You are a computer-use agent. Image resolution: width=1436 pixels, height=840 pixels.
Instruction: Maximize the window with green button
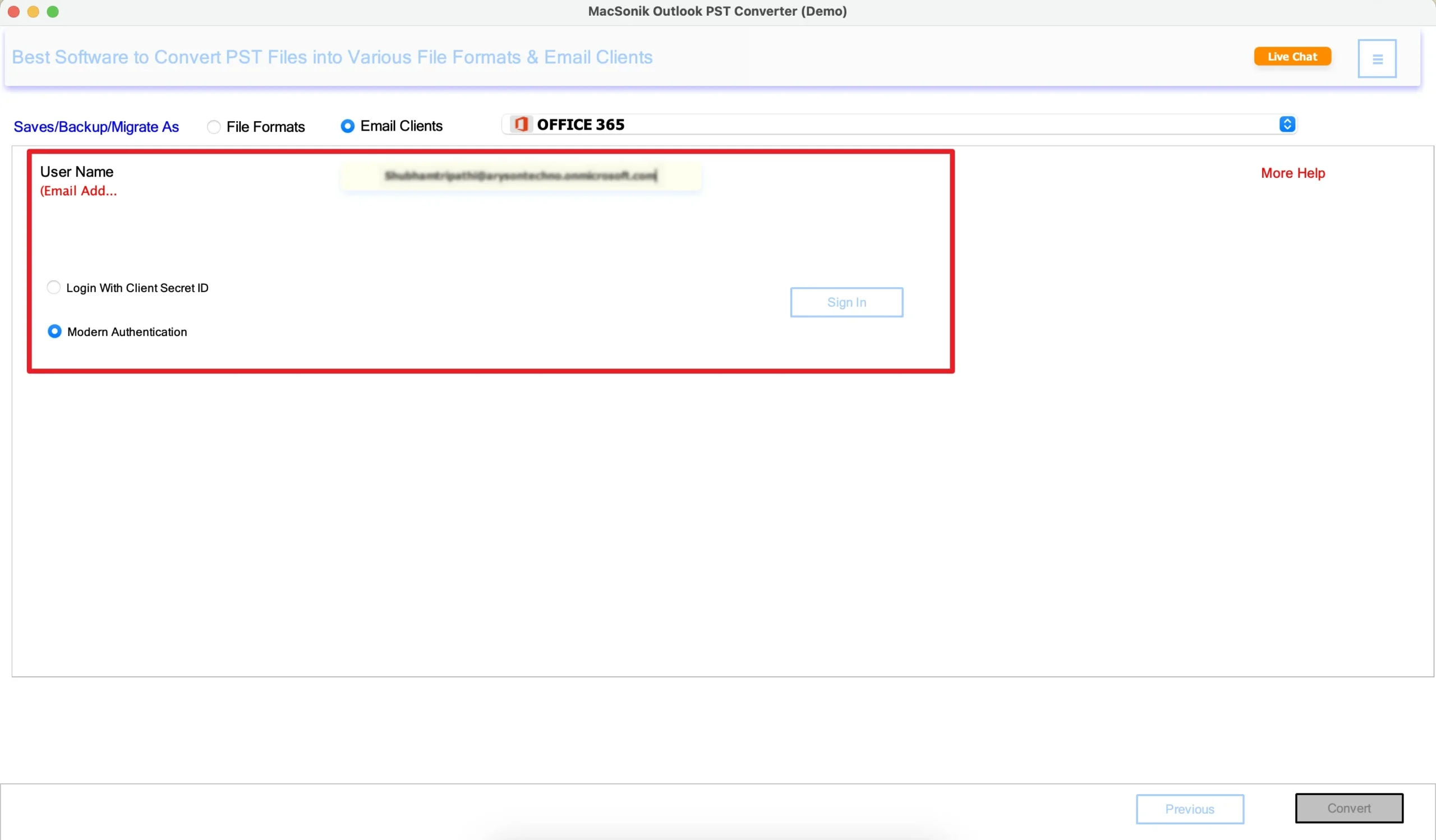tap(52, 11)
